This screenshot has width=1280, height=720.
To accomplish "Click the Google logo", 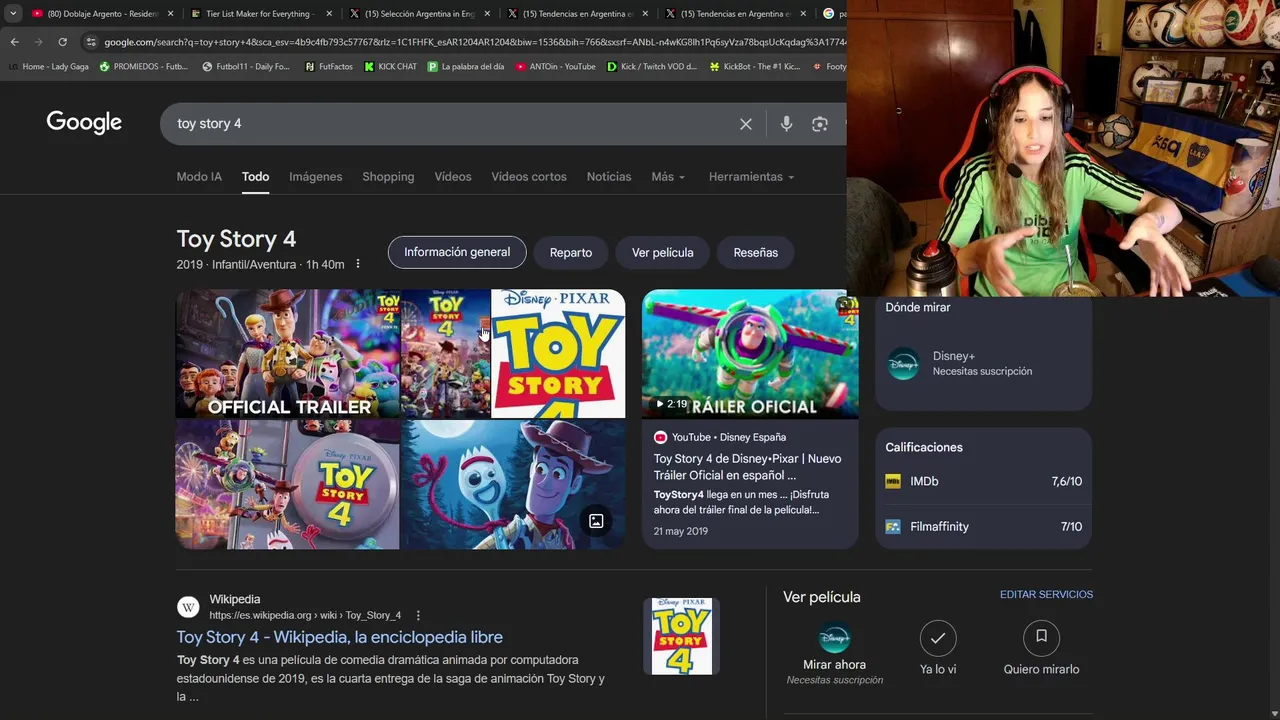I will (x=84, y=123).
